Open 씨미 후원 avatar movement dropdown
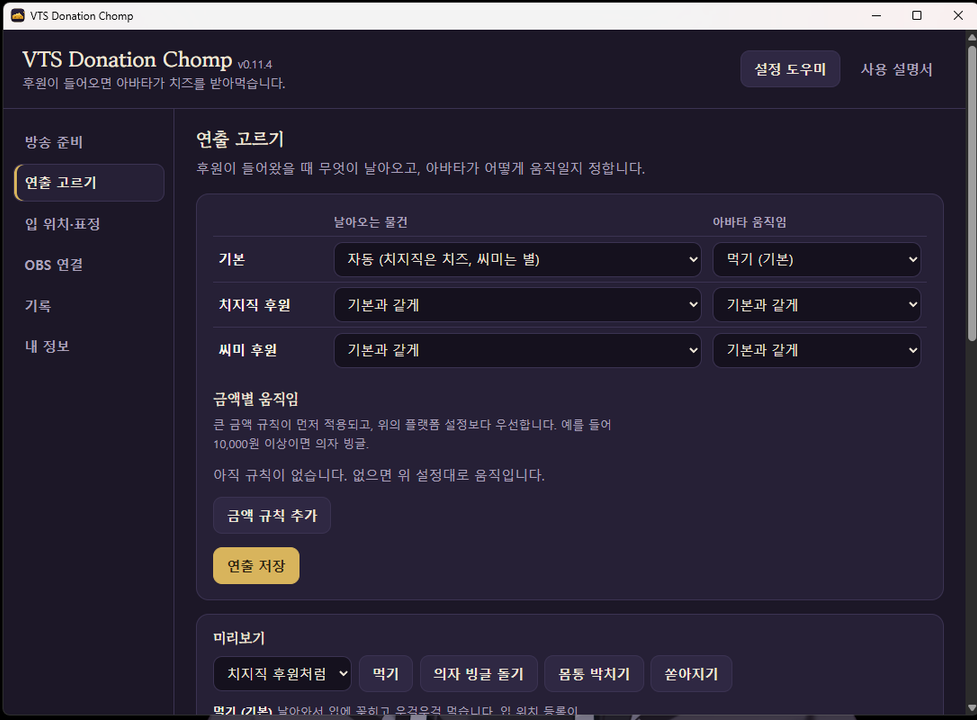Image resolution: width=977 pixels, height=720 pixels. [816, 350]
